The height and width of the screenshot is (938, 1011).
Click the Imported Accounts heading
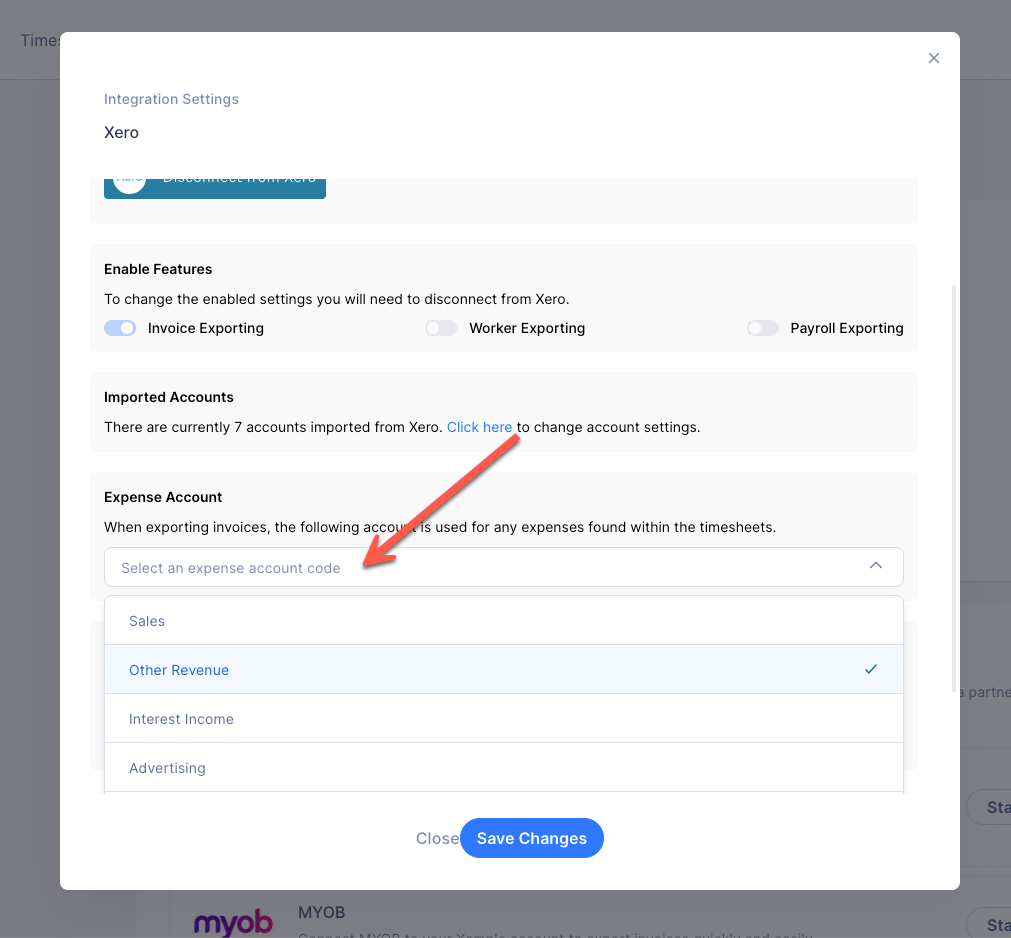(x=169, y=397)
